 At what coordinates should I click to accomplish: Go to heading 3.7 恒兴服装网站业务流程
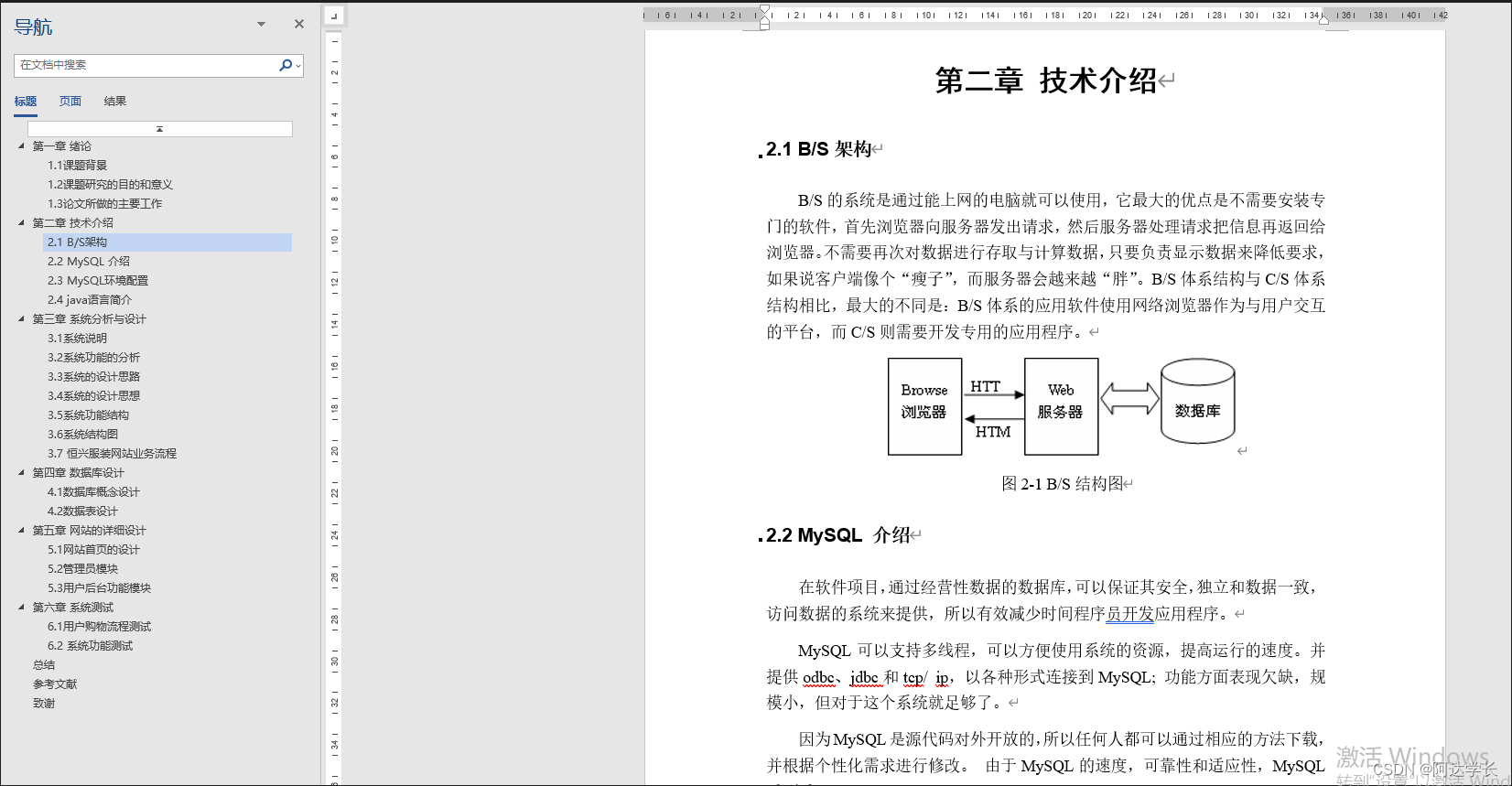pyautogui.click(x=113, y=454)
